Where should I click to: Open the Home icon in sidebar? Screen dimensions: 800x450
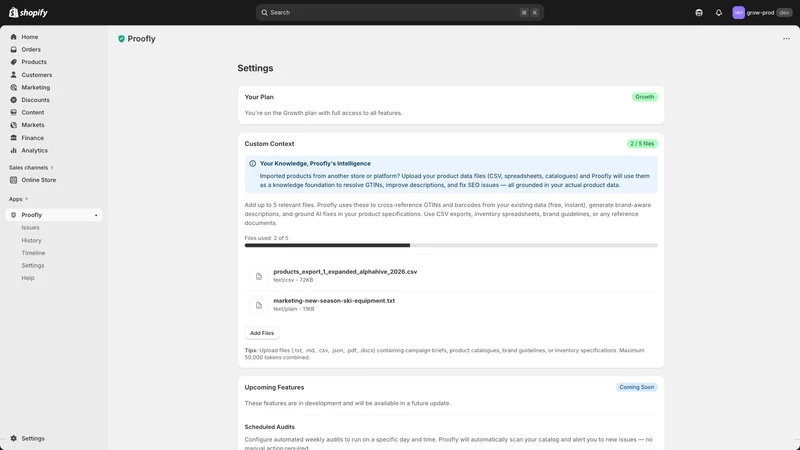(14, 37)
